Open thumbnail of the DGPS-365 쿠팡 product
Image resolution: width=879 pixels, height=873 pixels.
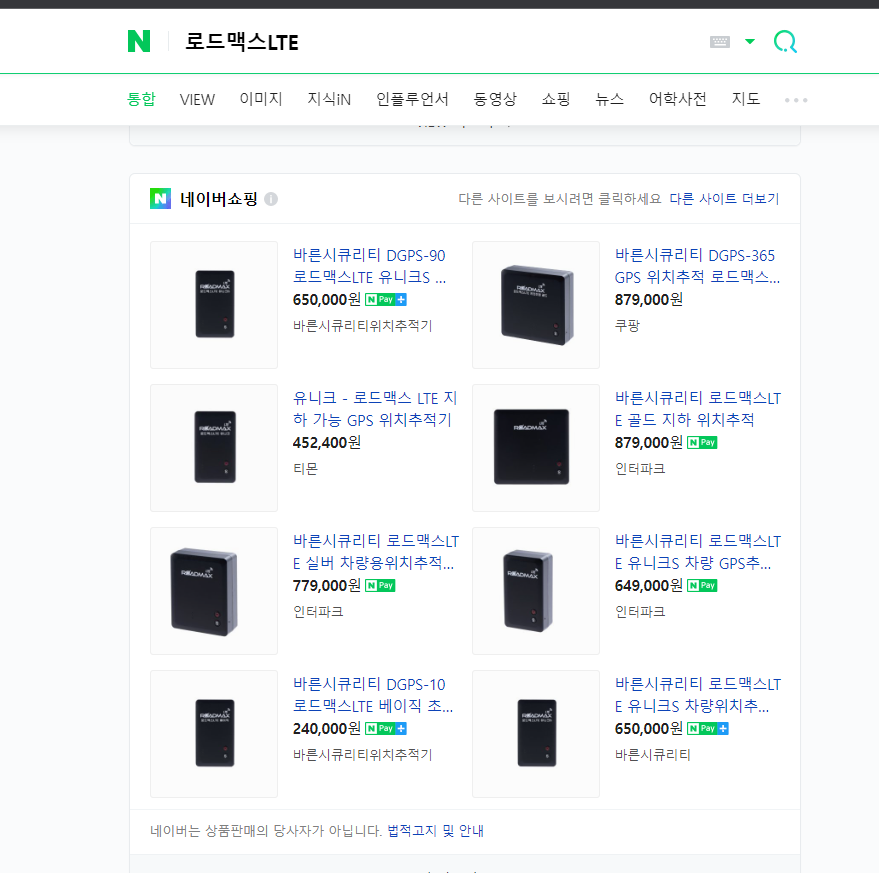point(536,304)
